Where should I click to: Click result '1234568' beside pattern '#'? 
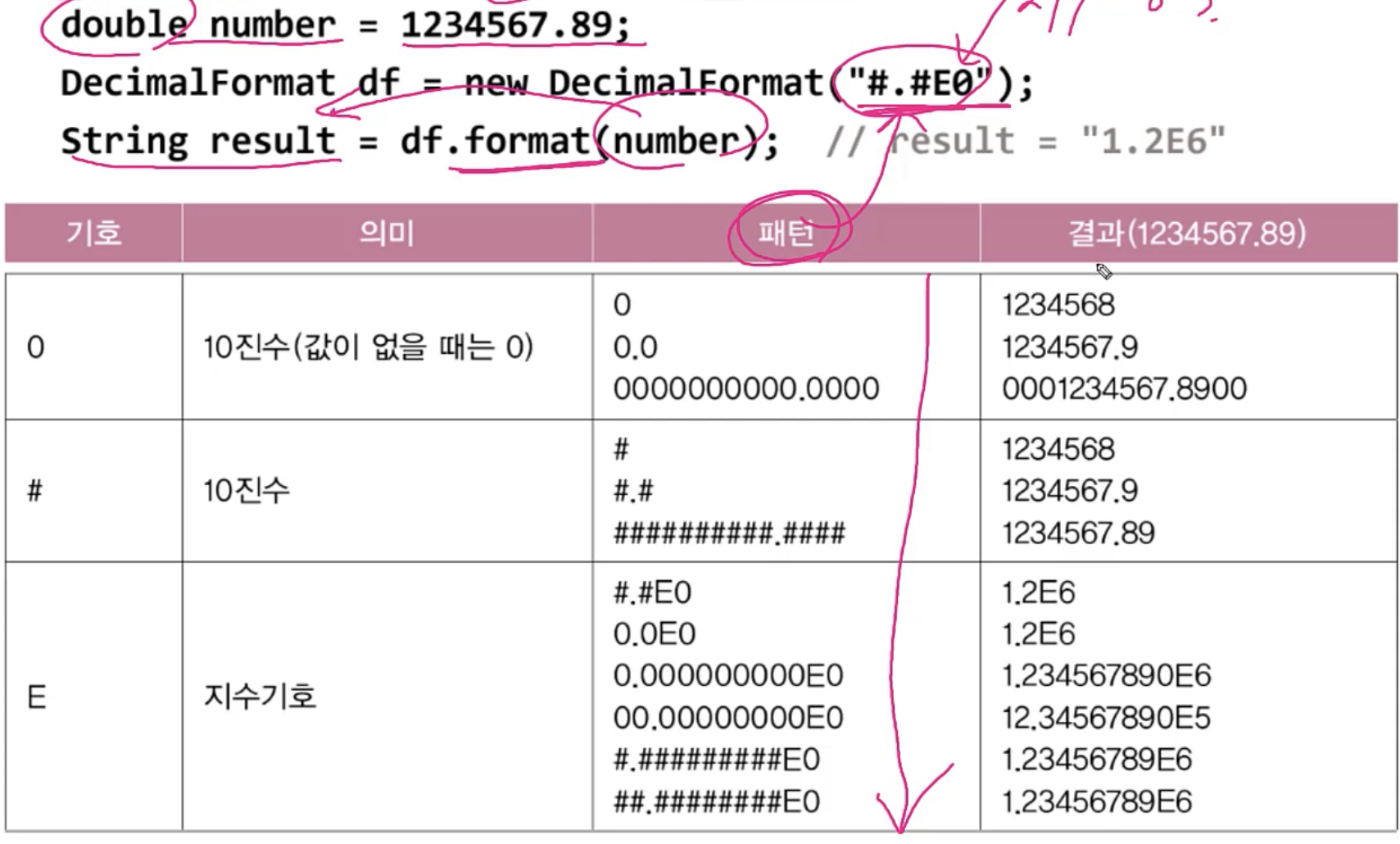click(1058, 449)
